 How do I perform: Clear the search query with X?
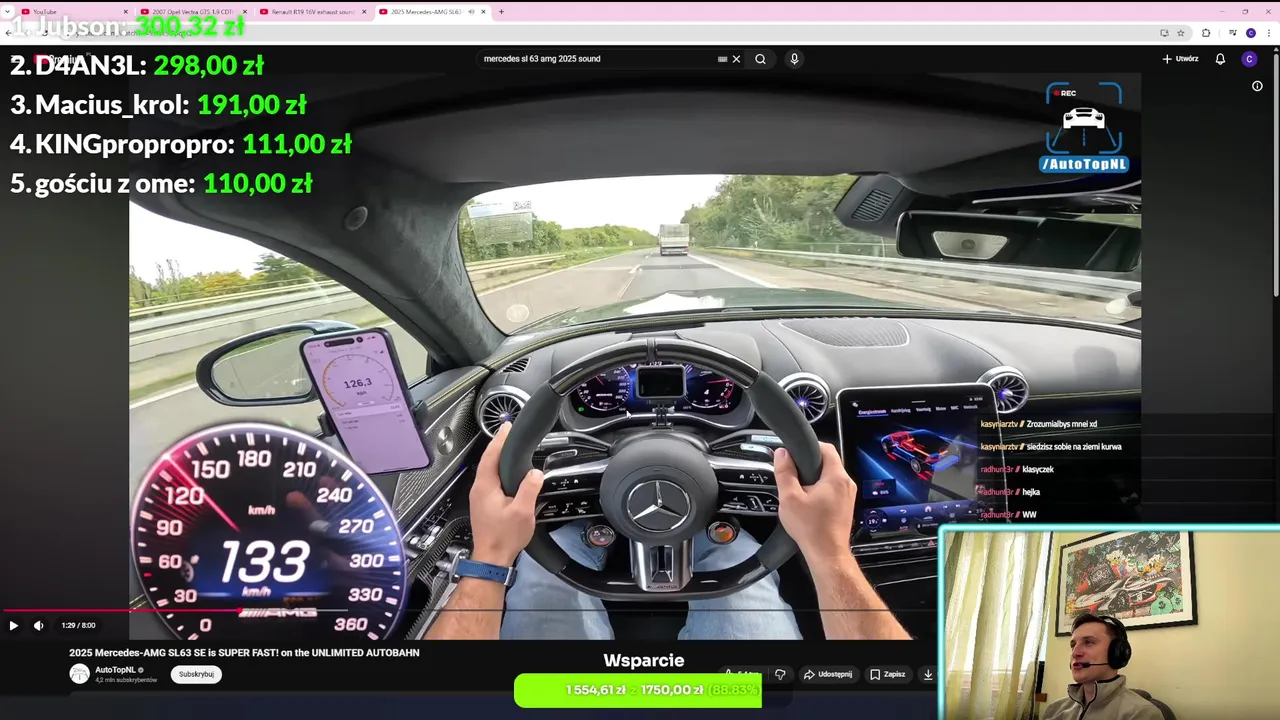coord(737,59)
